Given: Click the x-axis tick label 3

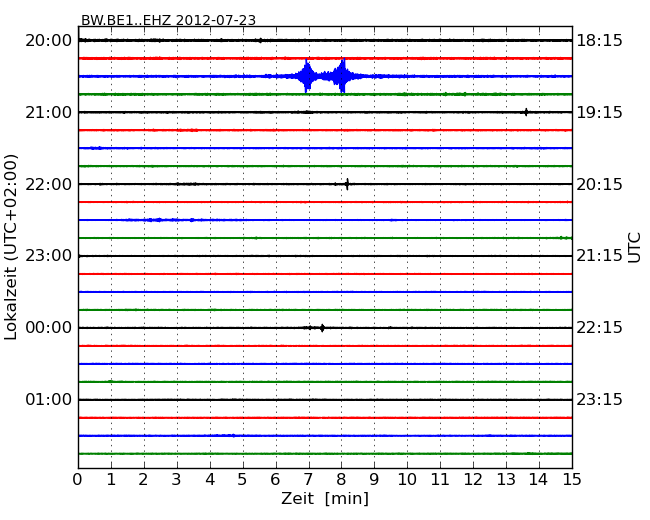Looking at the screenshot, I should [177, 479].
